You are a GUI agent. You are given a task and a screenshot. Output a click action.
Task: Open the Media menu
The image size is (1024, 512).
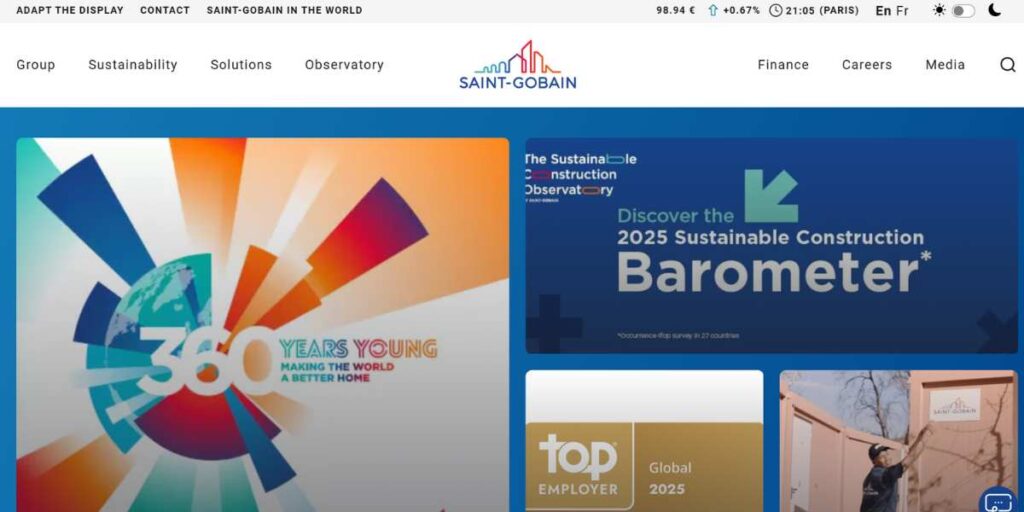pyautogui.click(x=945, y=65)
